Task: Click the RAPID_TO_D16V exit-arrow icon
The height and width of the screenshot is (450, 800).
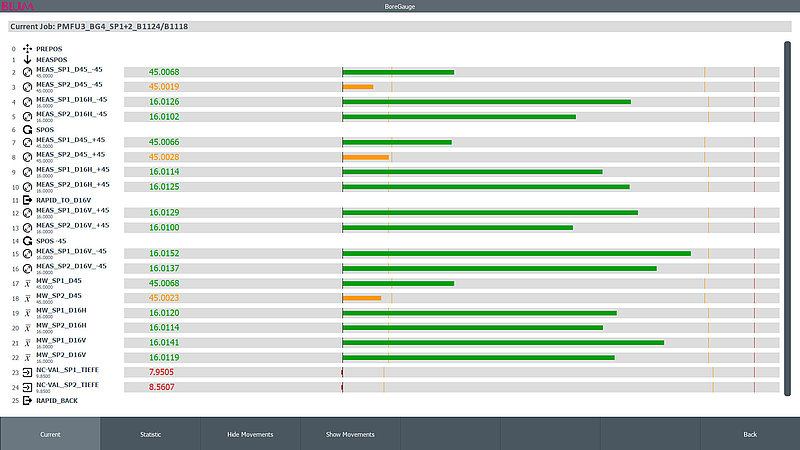Action: (28, 200)
